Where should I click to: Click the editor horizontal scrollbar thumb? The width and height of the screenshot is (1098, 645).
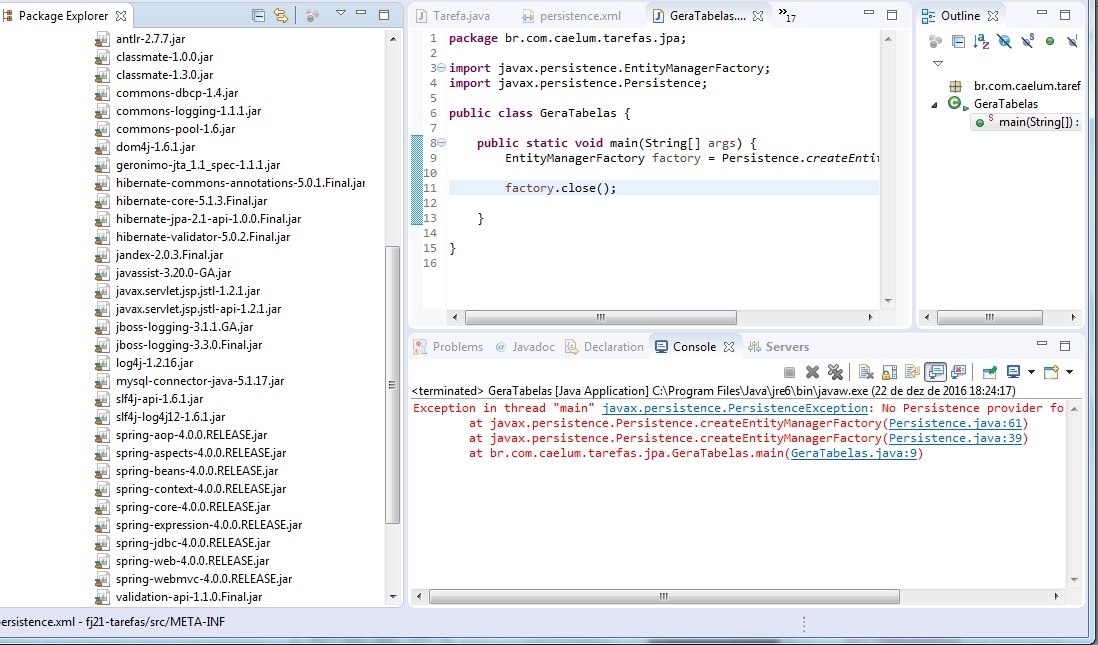(x=600, y=317)
